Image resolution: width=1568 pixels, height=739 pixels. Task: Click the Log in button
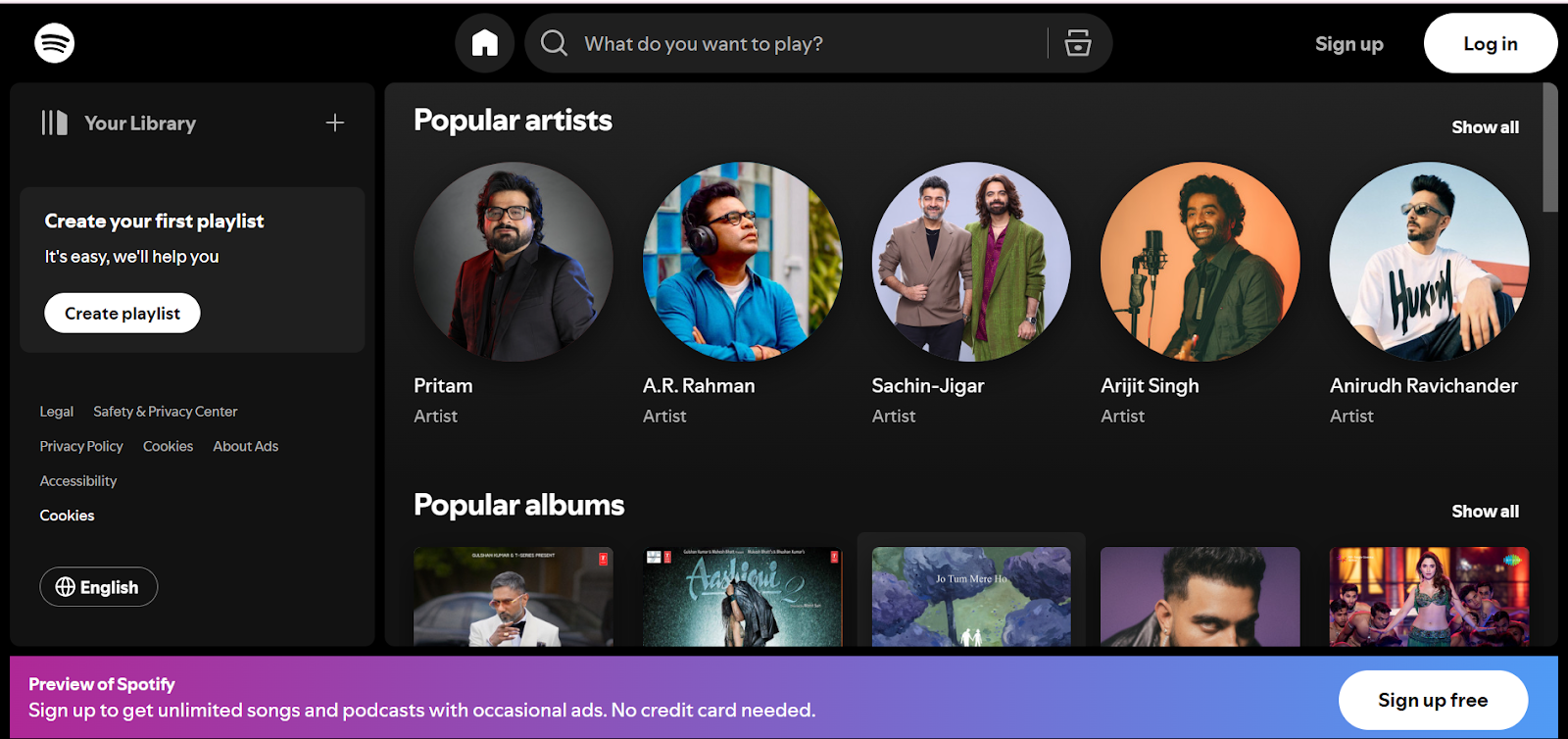(1491, 43)
